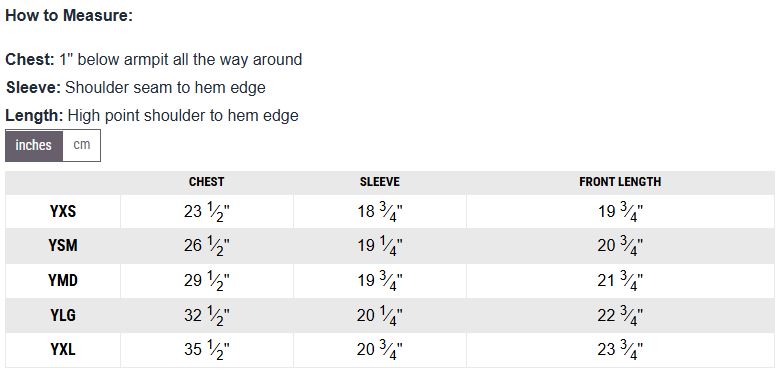
Task: Click the Sleeve measurement instruction text
Action: tap(136, 88)
